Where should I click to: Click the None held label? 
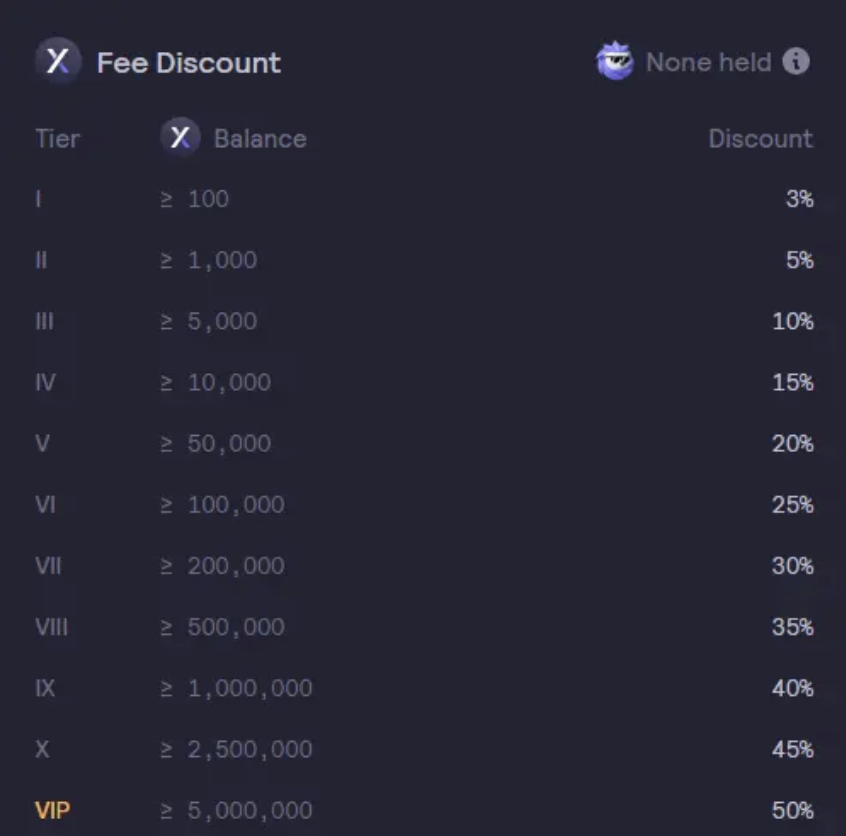point(708,63)
